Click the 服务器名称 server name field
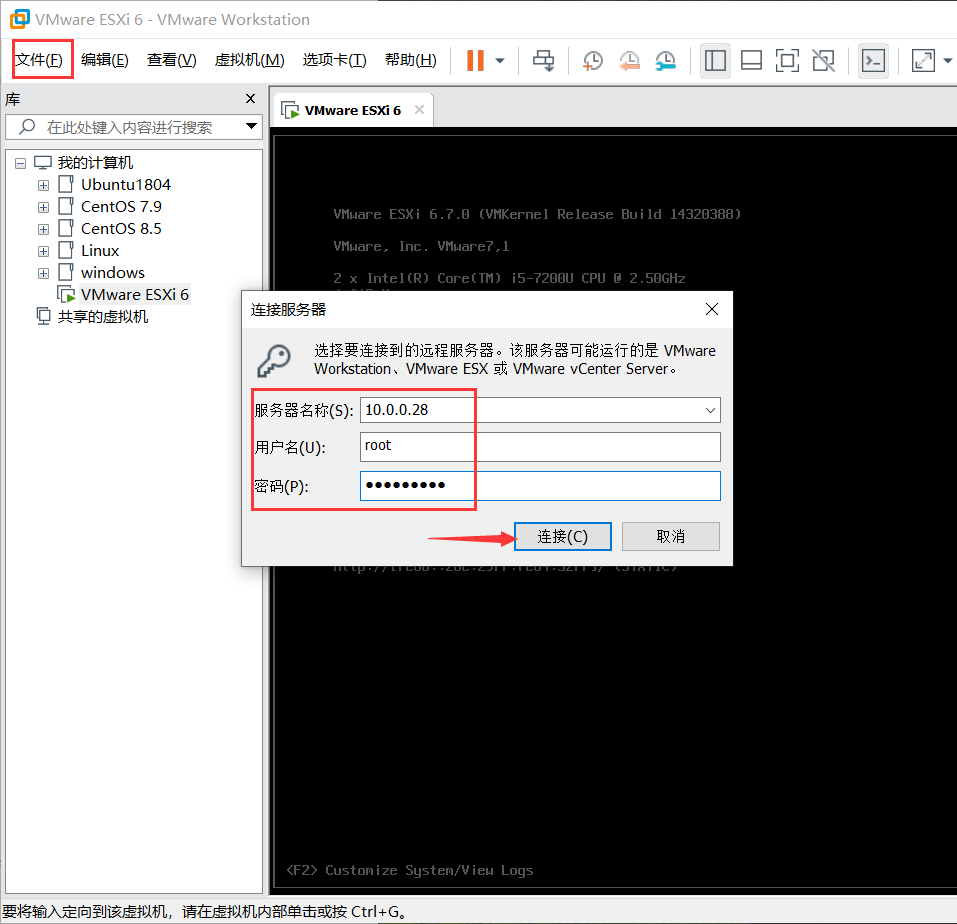Image resolution: width=957 pixels, height=924 pixels. point(540,410)
